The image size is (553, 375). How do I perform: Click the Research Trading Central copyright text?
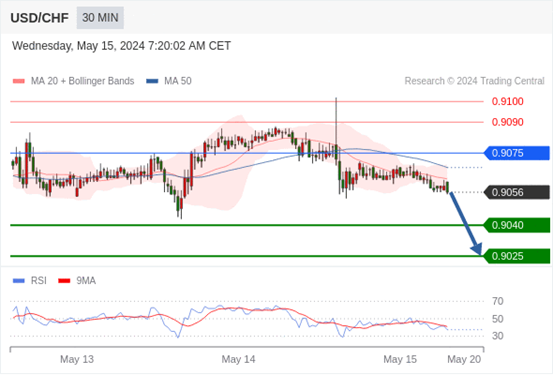click(474, 81)
